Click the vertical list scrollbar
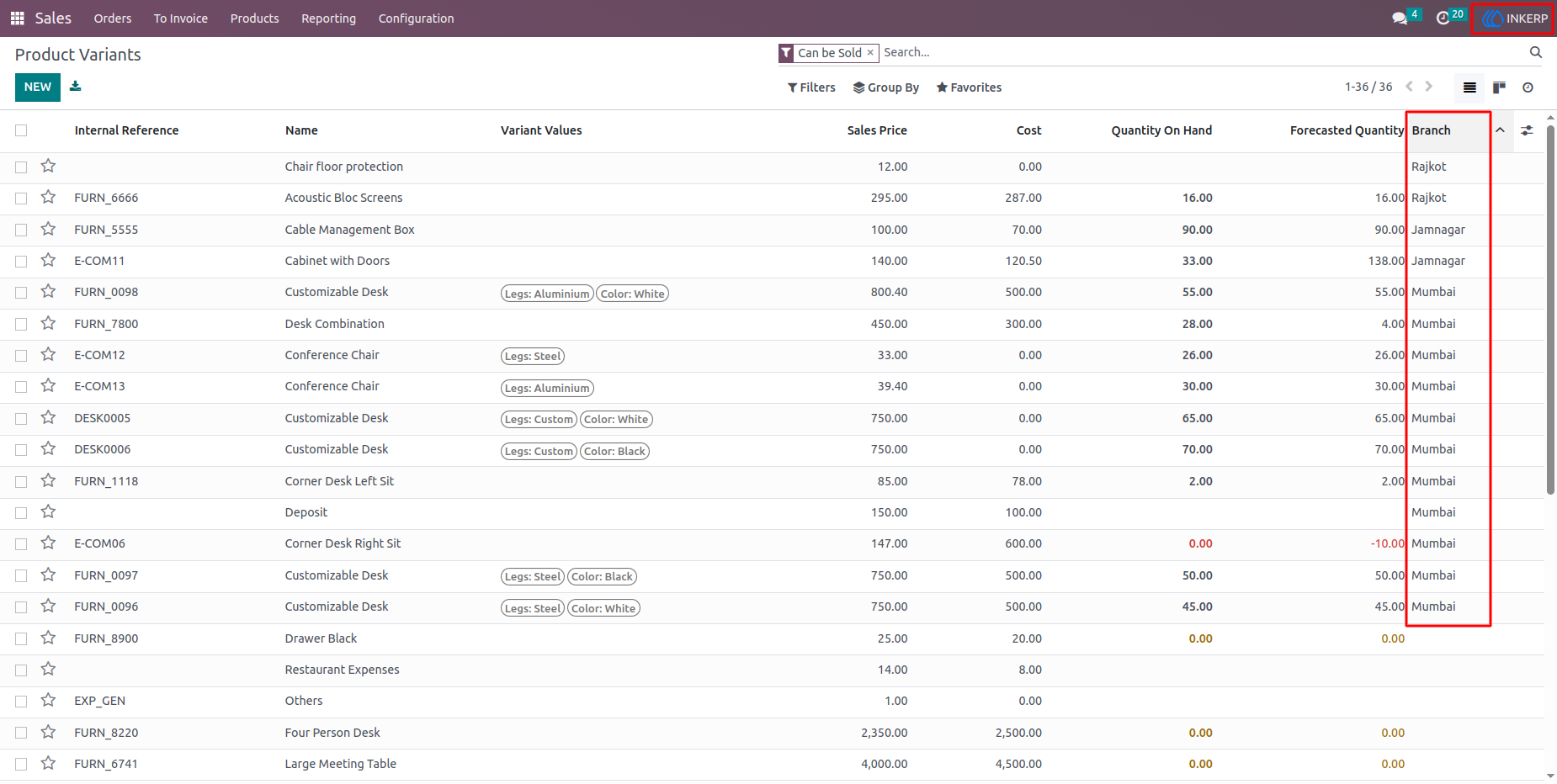This screenshot has height=784, width=1557. pos(1550,310)
